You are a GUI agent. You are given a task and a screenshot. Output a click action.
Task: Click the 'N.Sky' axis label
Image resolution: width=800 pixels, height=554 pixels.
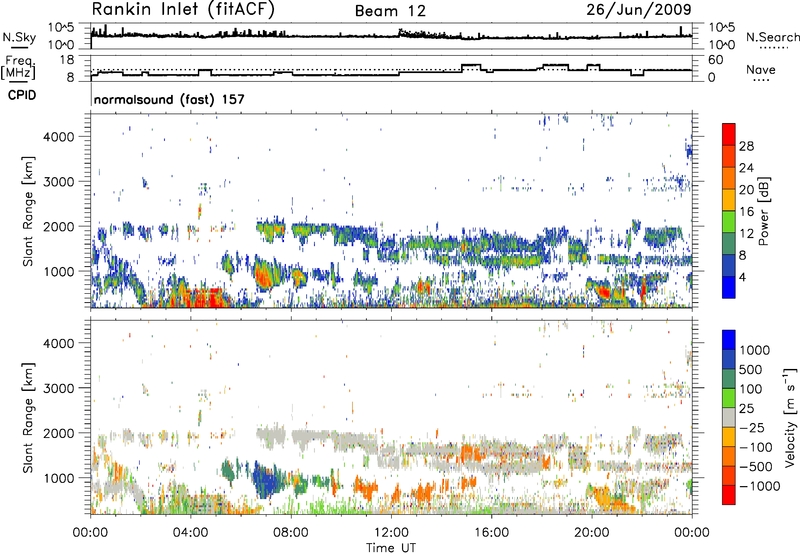coord(19,37)
